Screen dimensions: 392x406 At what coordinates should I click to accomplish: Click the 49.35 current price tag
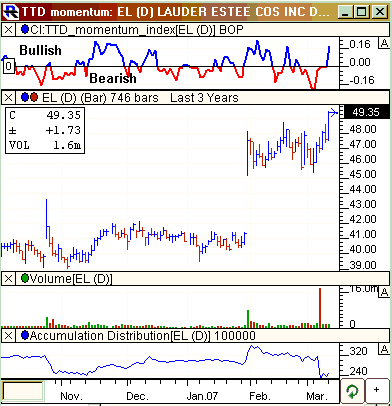tap(366, 112)
